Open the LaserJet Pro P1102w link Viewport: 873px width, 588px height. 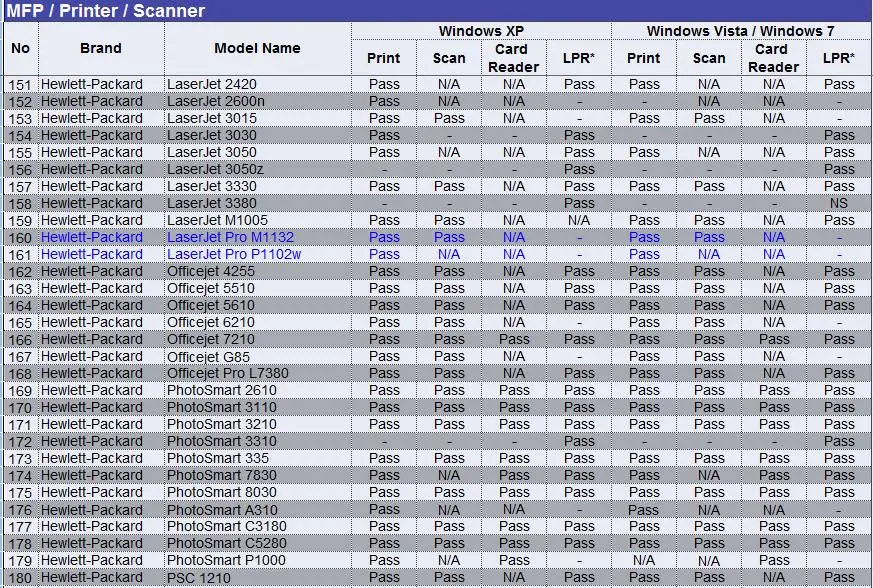(234, 254)
